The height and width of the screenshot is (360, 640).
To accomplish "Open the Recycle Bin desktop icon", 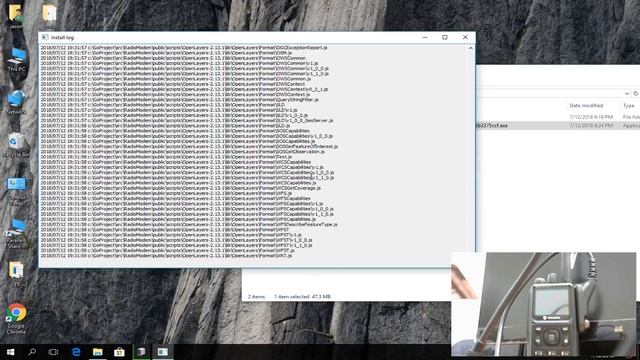I will (x=16, y=145).
